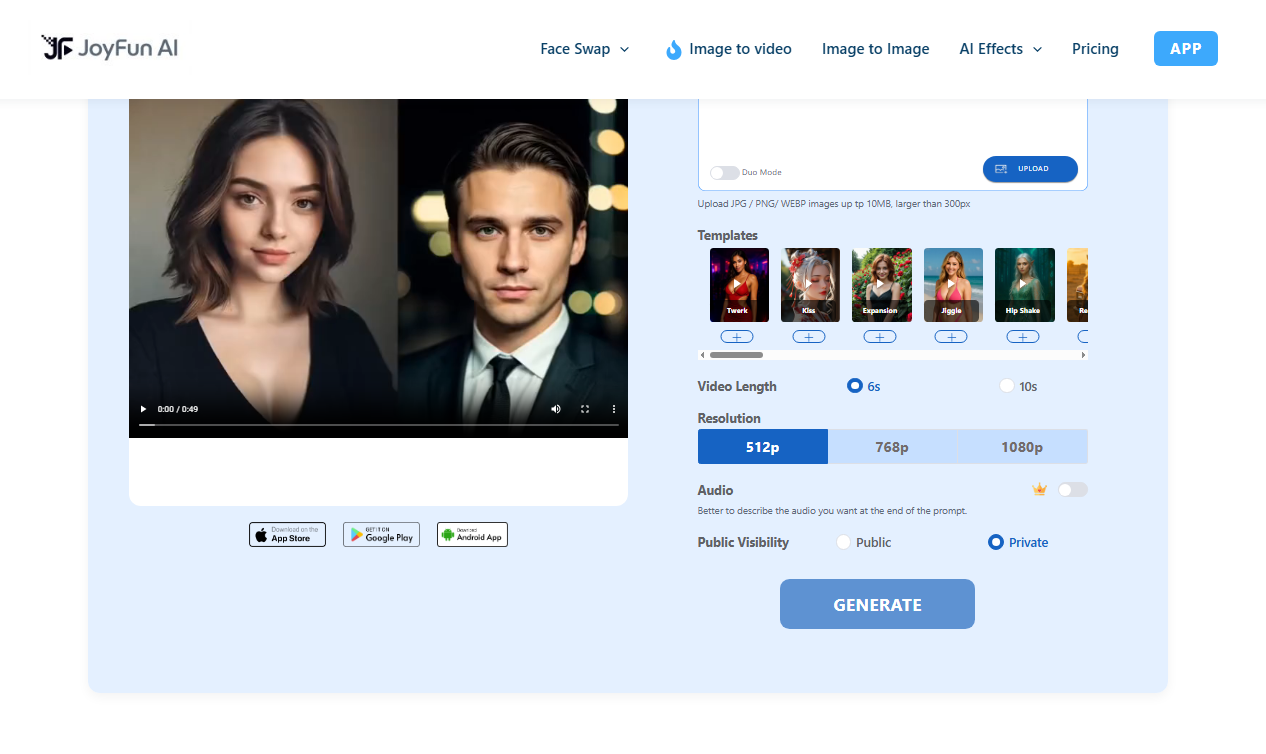Set Public Visibility to Public

pos(843,541)
